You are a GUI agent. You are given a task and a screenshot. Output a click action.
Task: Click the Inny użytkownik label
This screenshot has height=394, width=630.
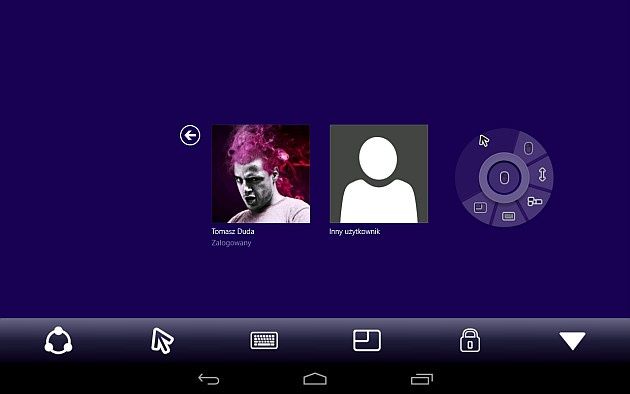(354, 231)
